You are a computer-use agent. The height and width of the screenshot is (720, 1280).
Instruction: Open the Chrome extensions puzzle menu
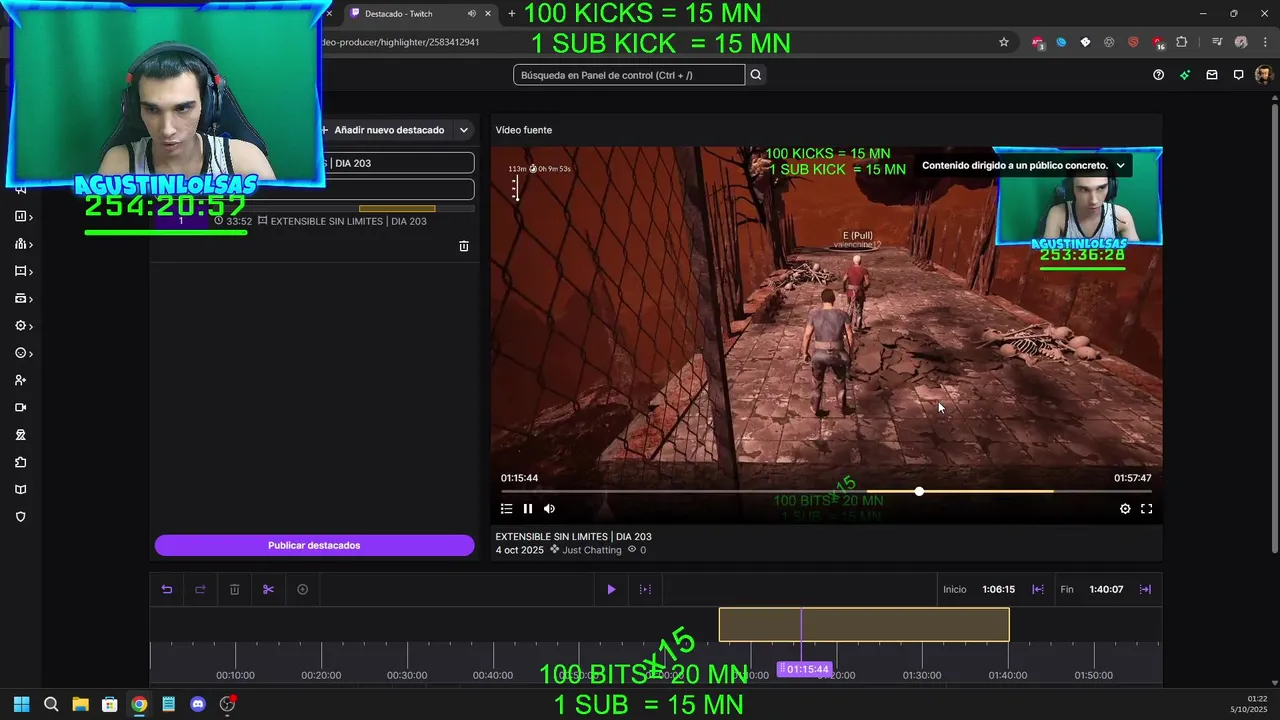(x=1182, y=42)
